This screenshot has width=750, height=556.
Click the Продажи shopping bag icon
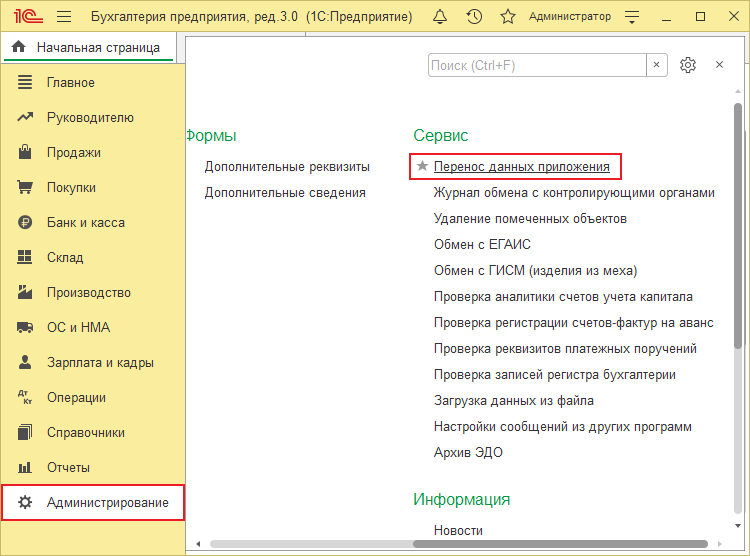[25, 152]
